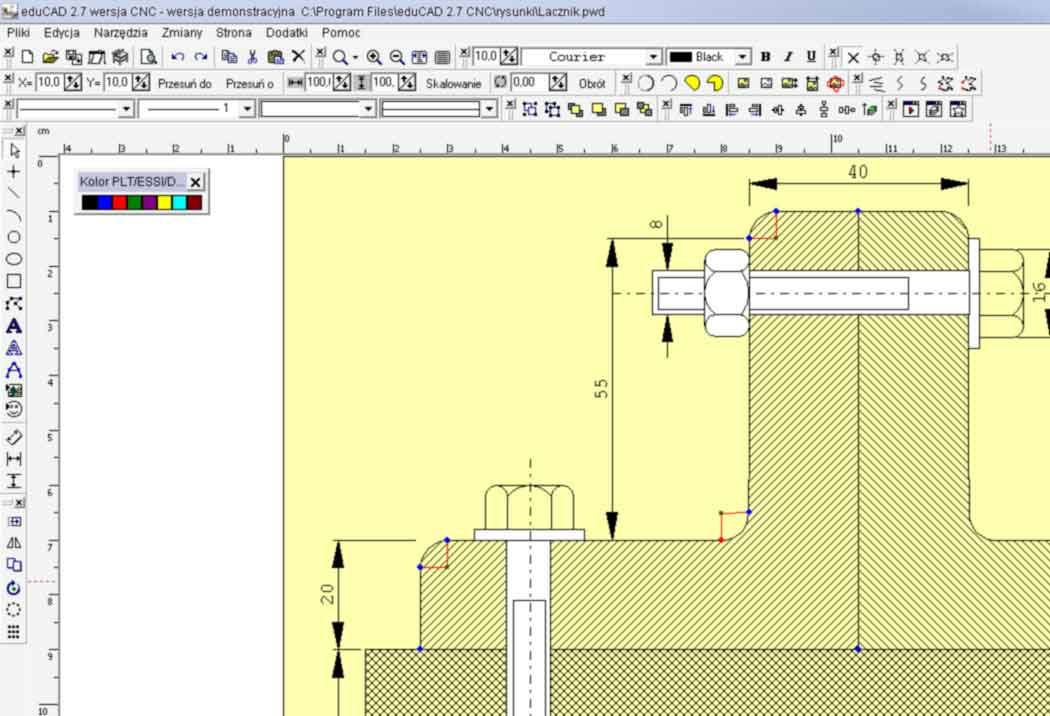This screenshot has height=716, width=1050.
Task: Click the Przesuń o button
Action: [250, 84]
